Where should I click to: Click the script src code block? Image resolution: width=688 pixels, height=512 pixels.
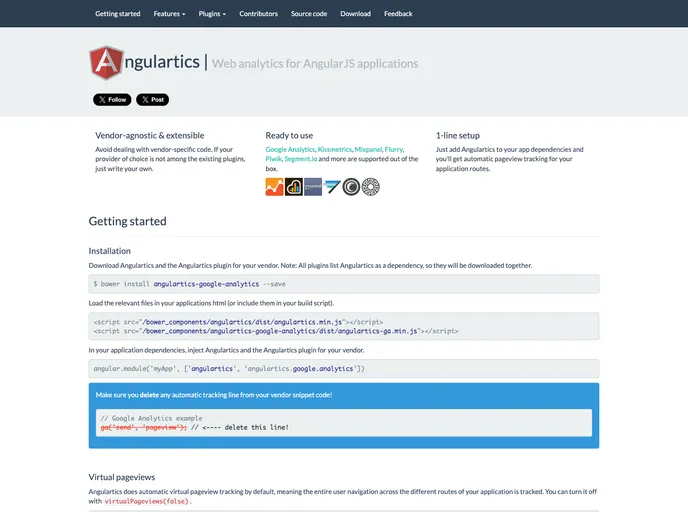(344, 326)
